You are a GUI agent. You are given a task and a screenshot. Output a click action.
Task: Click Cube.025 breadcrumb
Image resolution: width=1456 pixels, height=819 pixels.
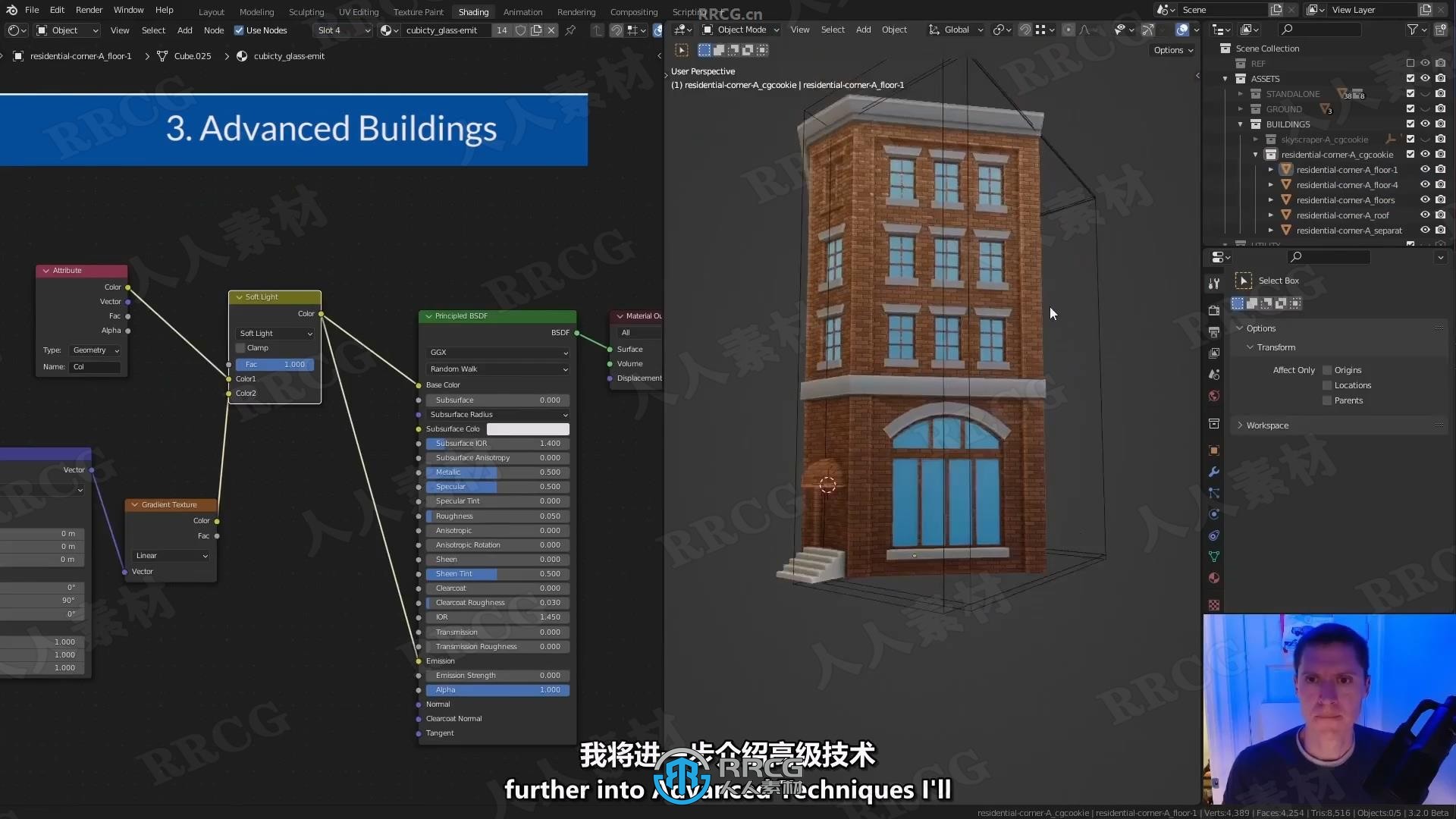coord(193,56)
